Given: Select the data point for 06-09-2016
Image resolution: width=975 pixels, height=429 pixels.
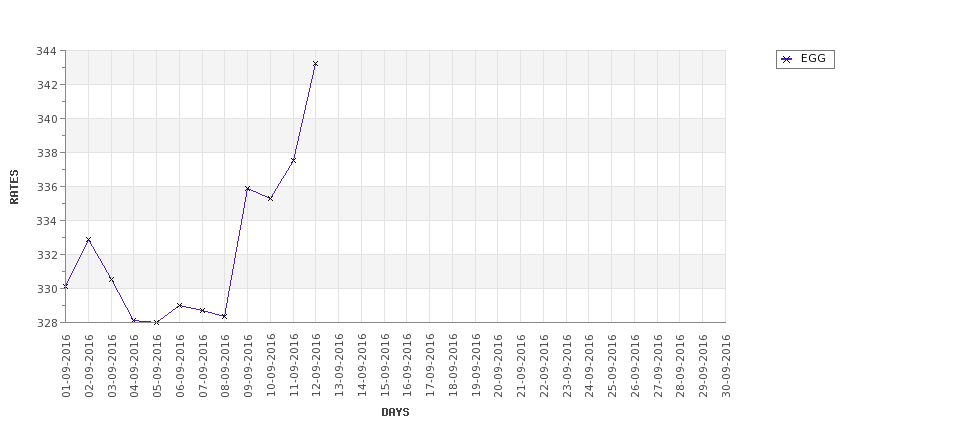Looking at the screenshot, I should [180, 306].
